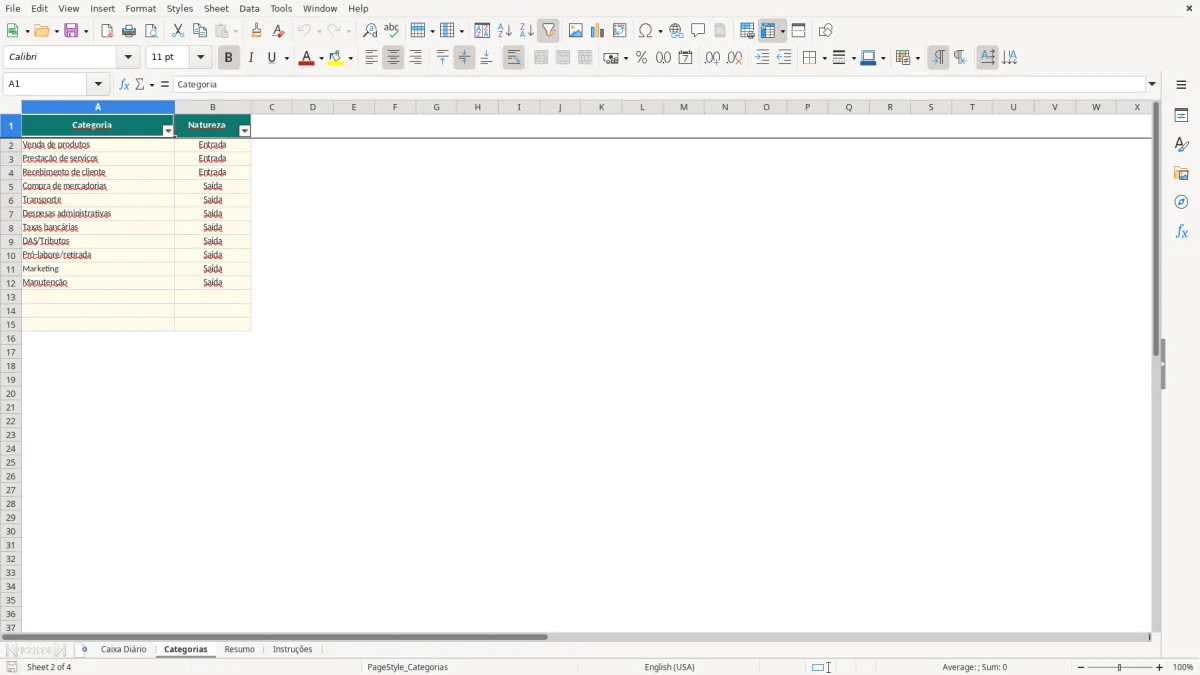The image size is (1200, 675).
Task: Sort ascending with the A-Z arrow icon
Action: coord(505,31)
